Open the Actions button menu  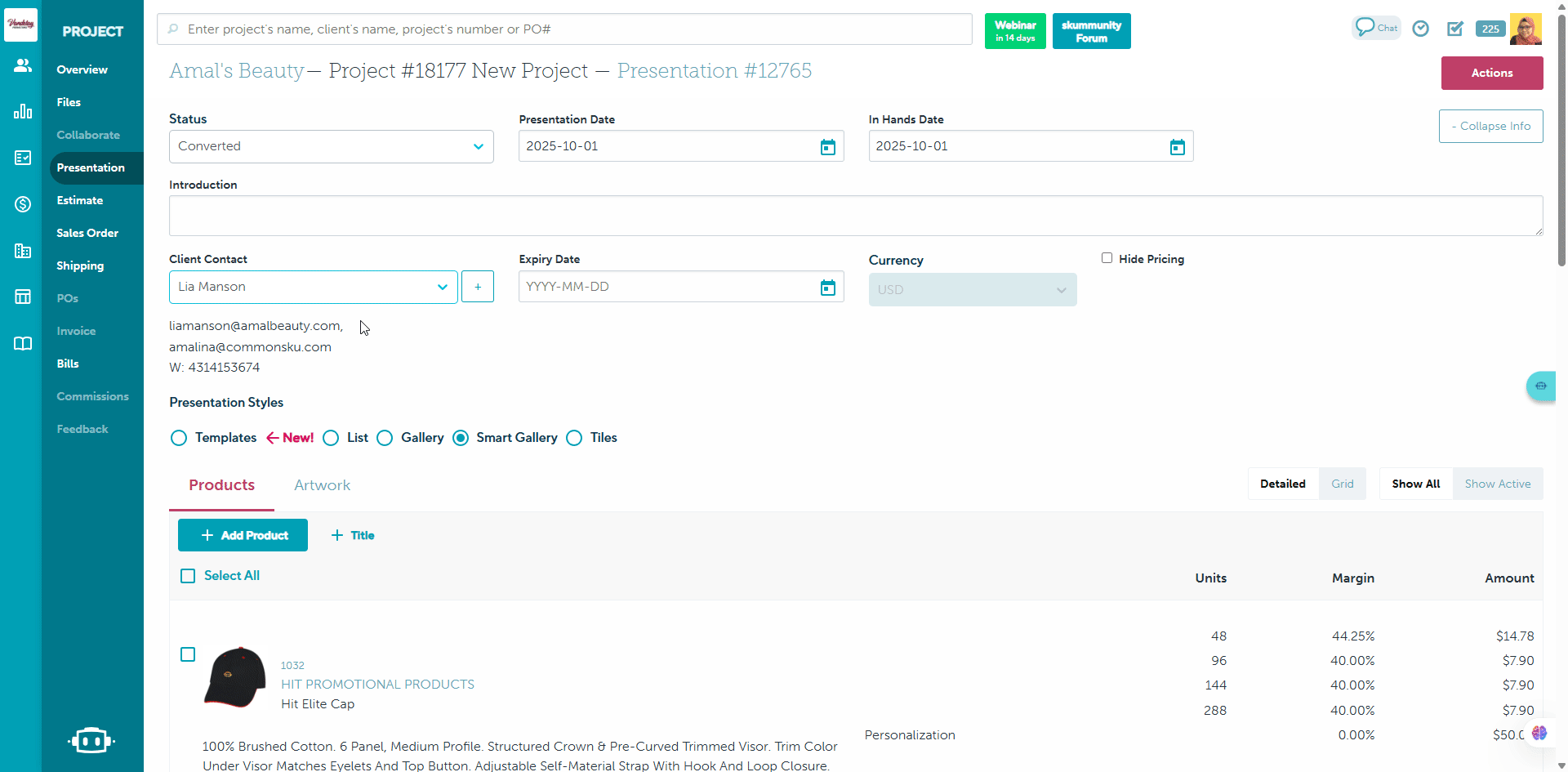coord(1491,73)
